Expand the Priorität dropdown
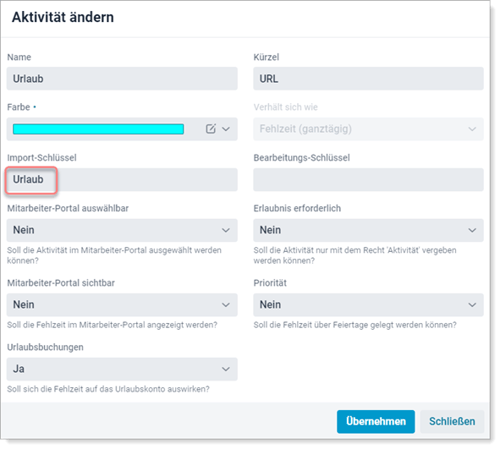 tap(368, 305)
